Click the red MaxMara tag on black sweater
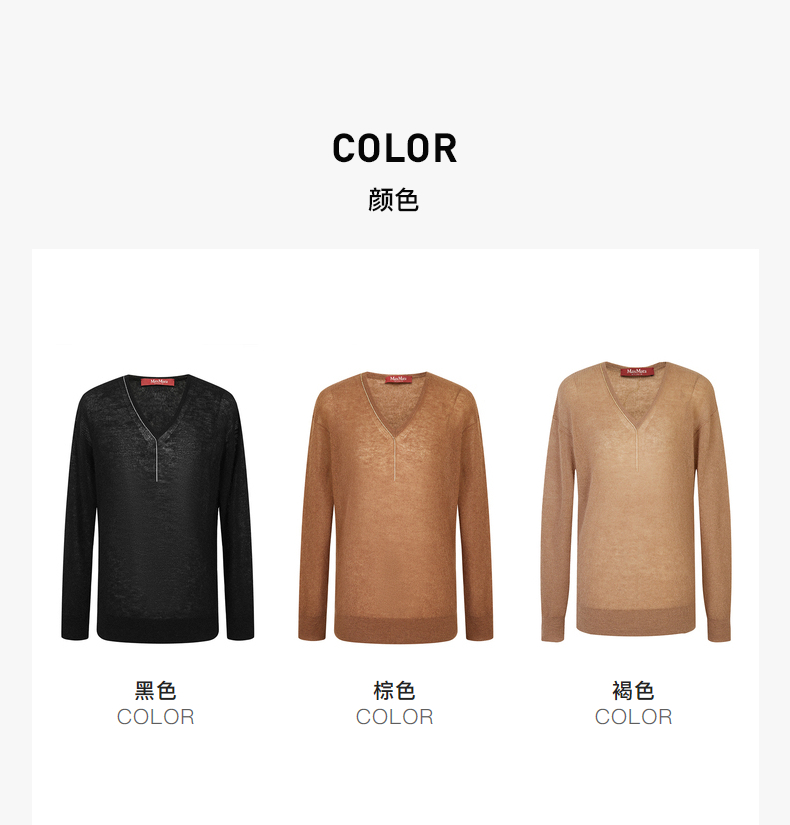 [157, 381]
